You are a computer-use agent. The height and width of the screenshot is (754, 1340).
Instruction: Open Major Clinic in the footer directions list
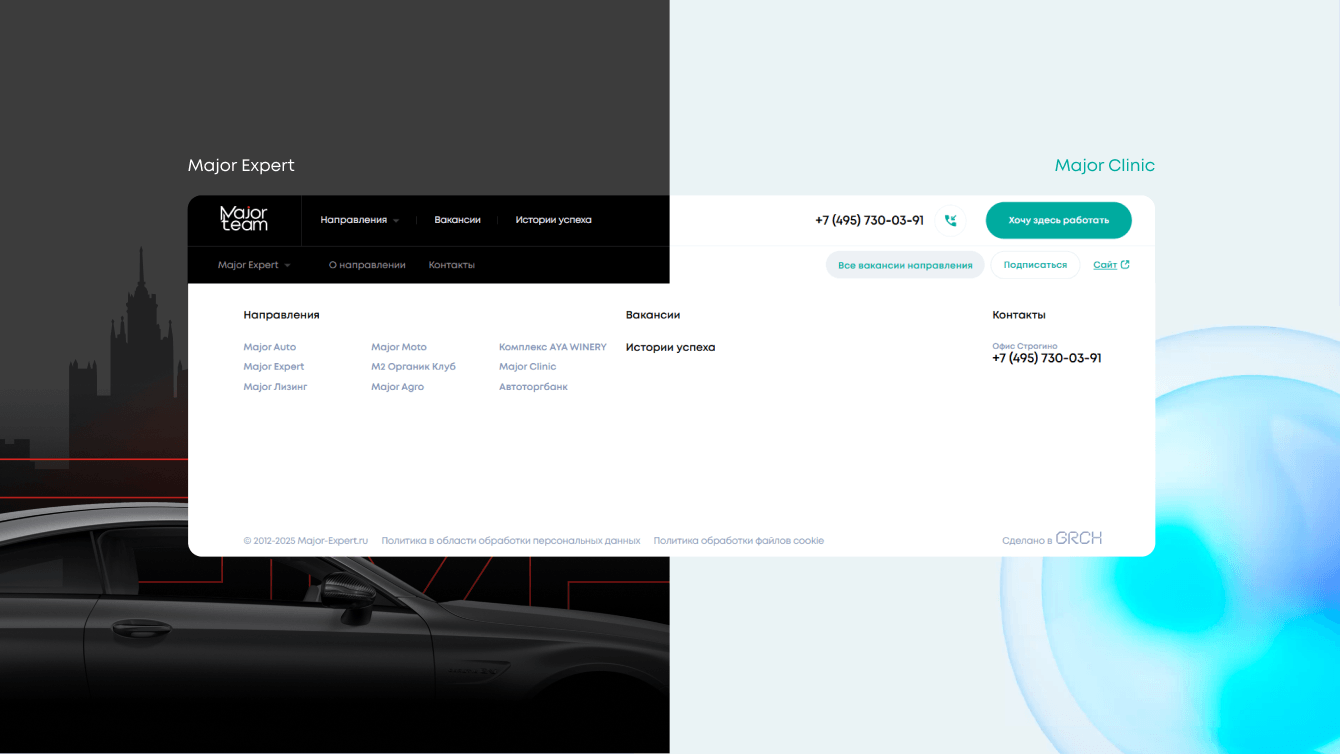(527, 367)
